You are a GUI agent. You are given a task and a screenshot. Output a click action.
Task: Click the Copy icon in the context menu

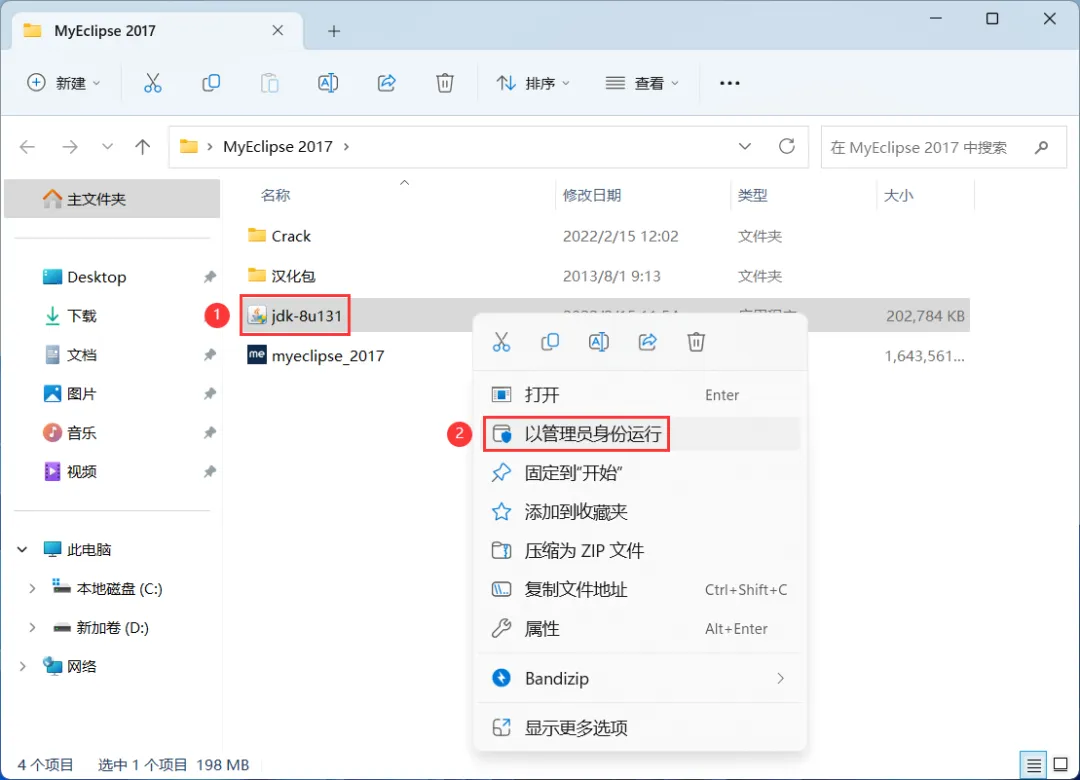[x=550, y=342]
